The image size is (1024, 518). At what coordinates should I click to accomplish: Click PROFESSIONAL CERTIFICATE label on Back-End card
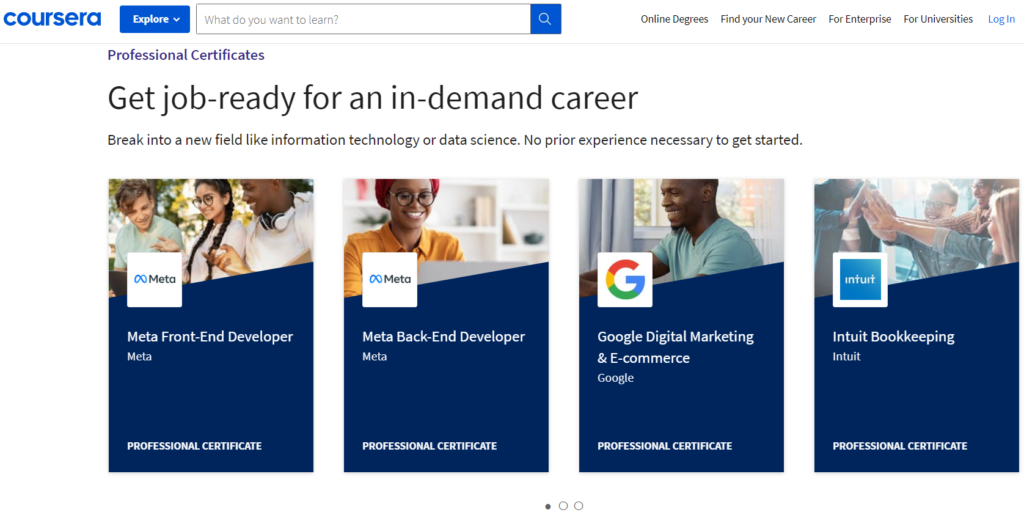point(429,446)
